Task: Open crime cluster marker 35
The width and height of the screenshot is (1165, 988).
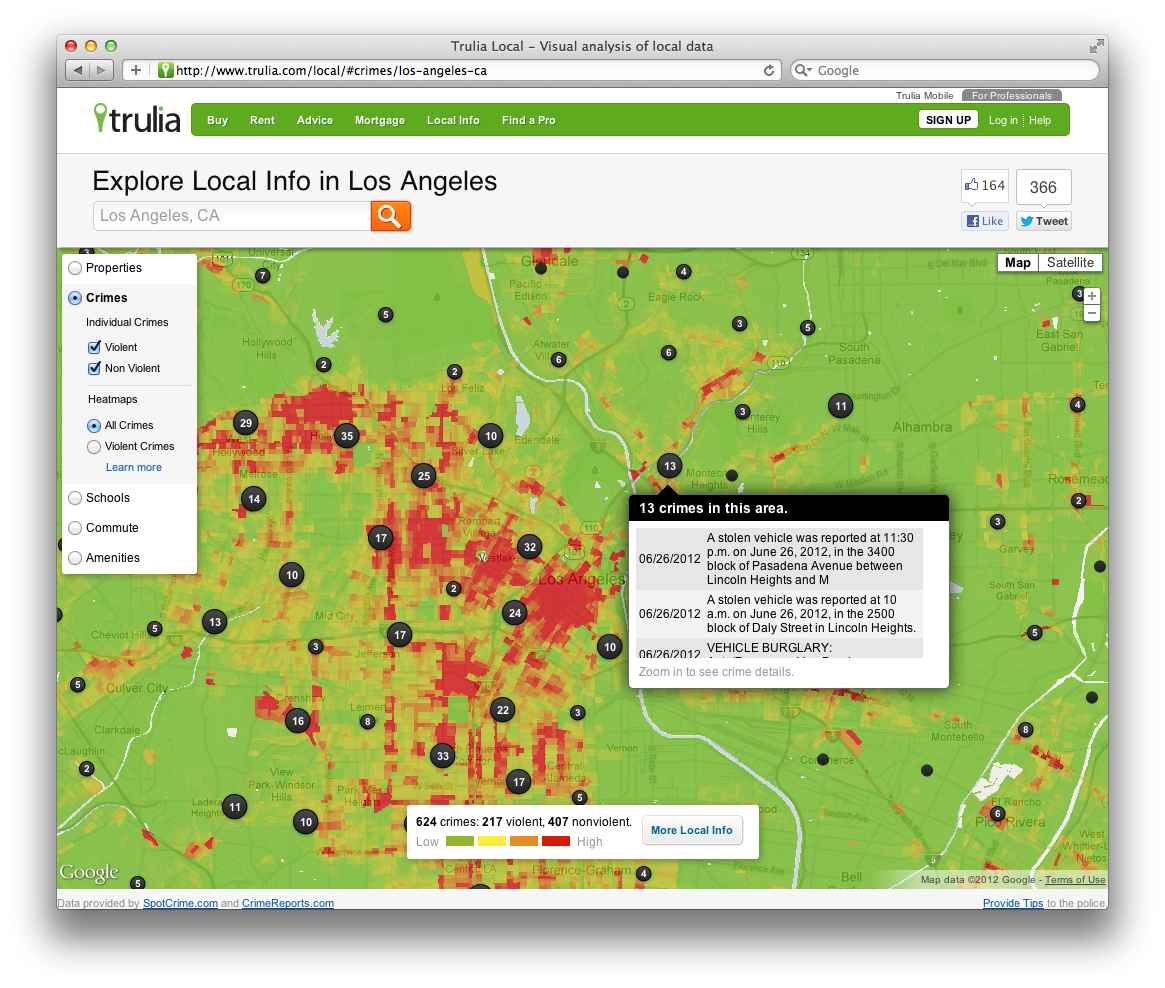Action: click(347, 436)
